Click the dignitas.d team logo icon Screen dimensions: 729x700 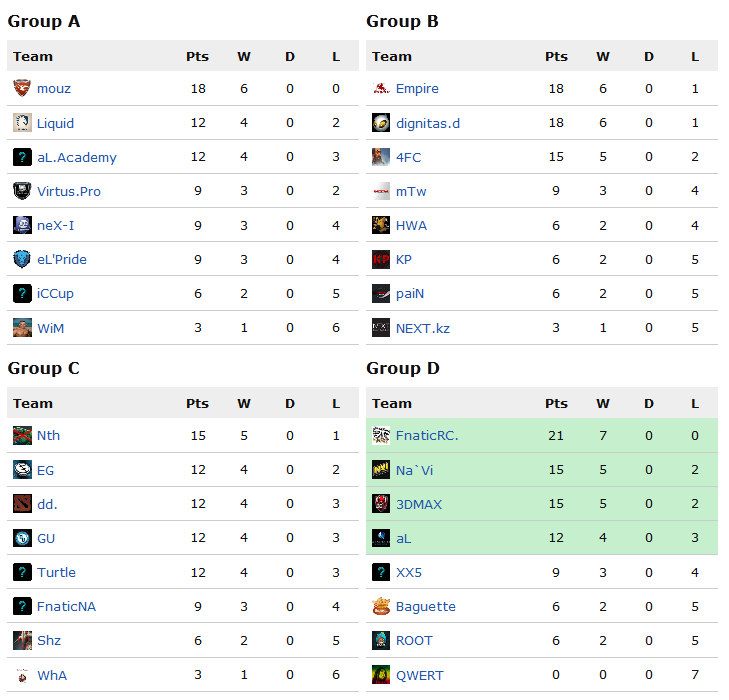(381, 123)
